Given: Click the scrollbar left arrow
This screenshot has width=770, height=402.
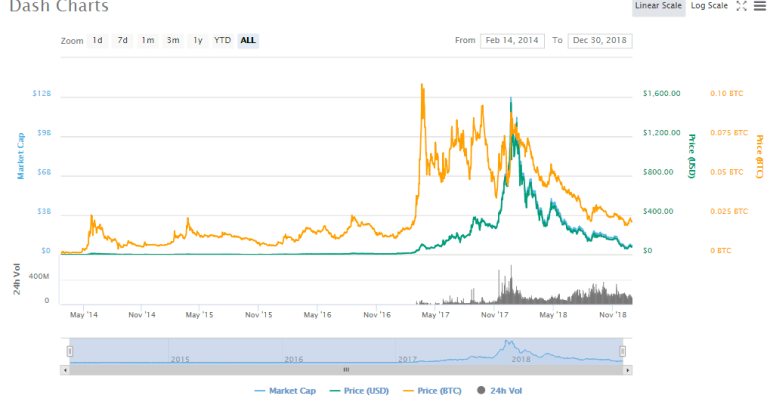Looking at the screenshot, I should 65,370.
